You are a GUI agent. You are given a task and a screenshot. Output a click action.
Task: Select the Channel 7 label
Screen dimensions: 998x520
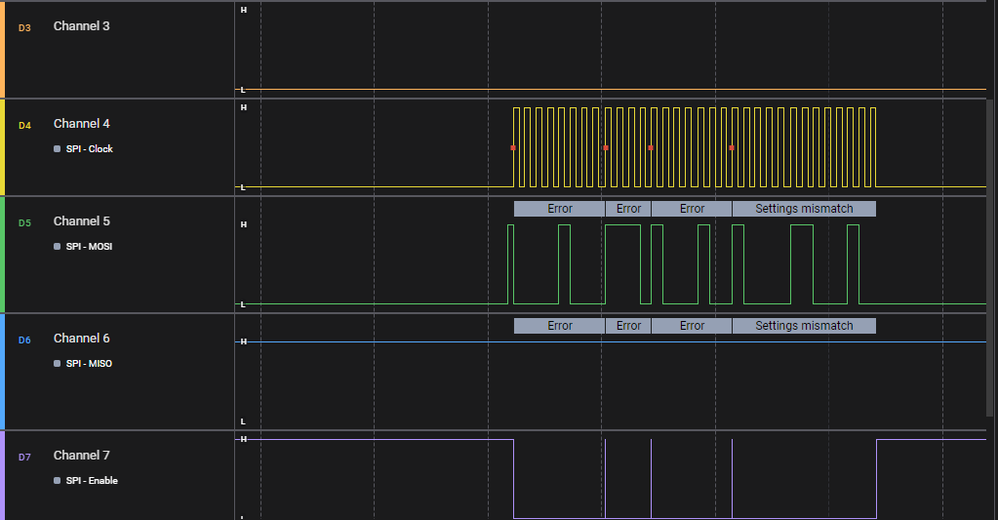[x=81, y=455]
